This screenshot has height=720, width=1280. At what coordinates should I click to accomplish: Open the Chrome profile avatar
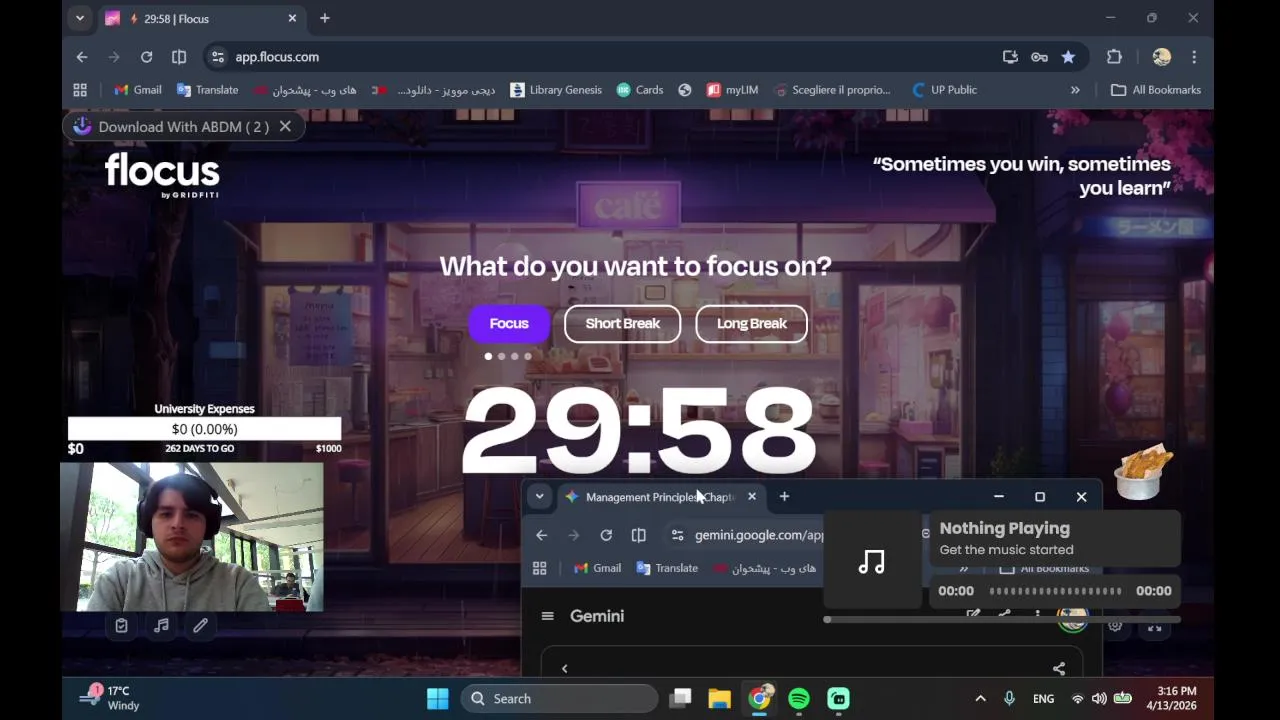coord(1161,57)
